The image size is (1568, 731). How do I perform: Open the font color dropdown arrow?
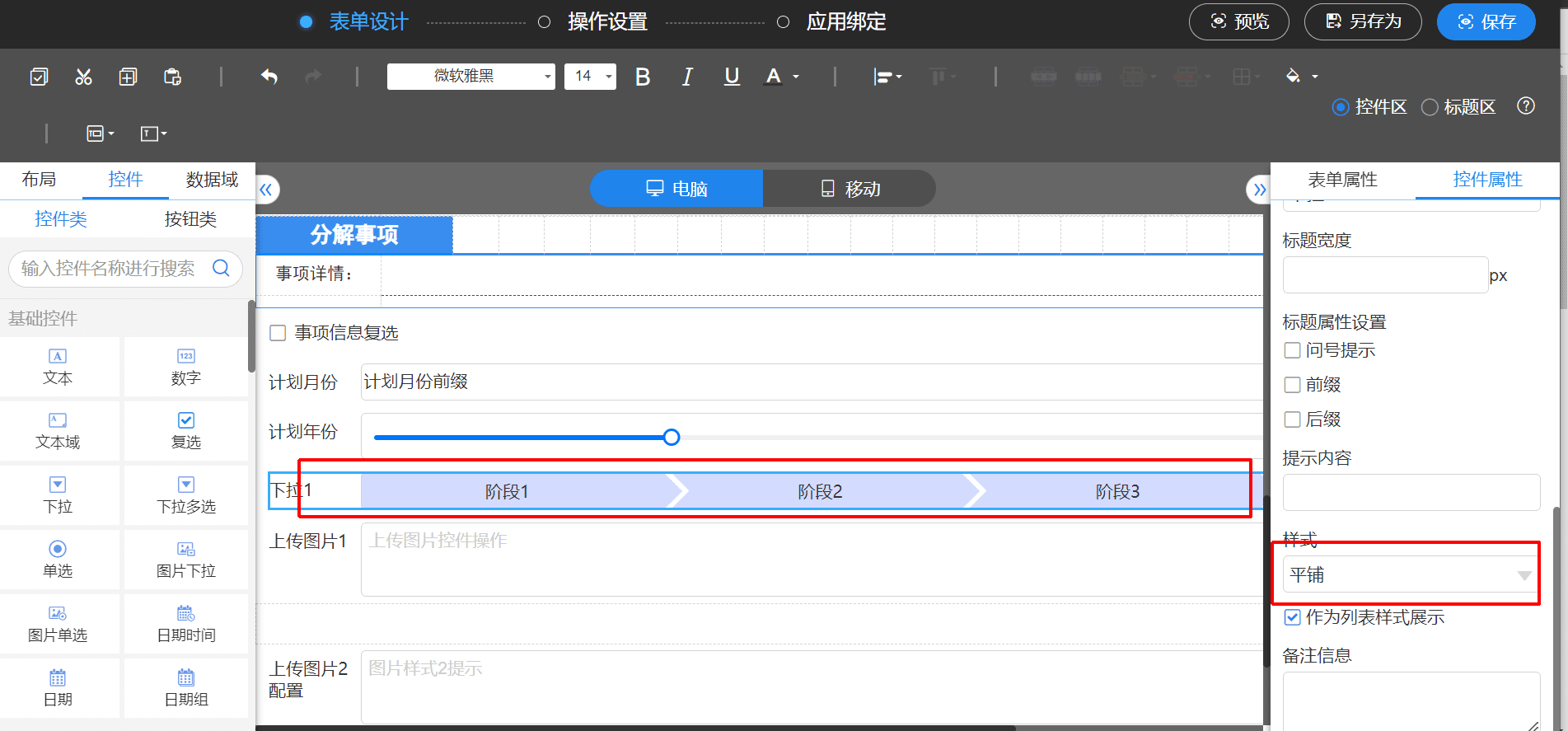(x=796, y=77)
